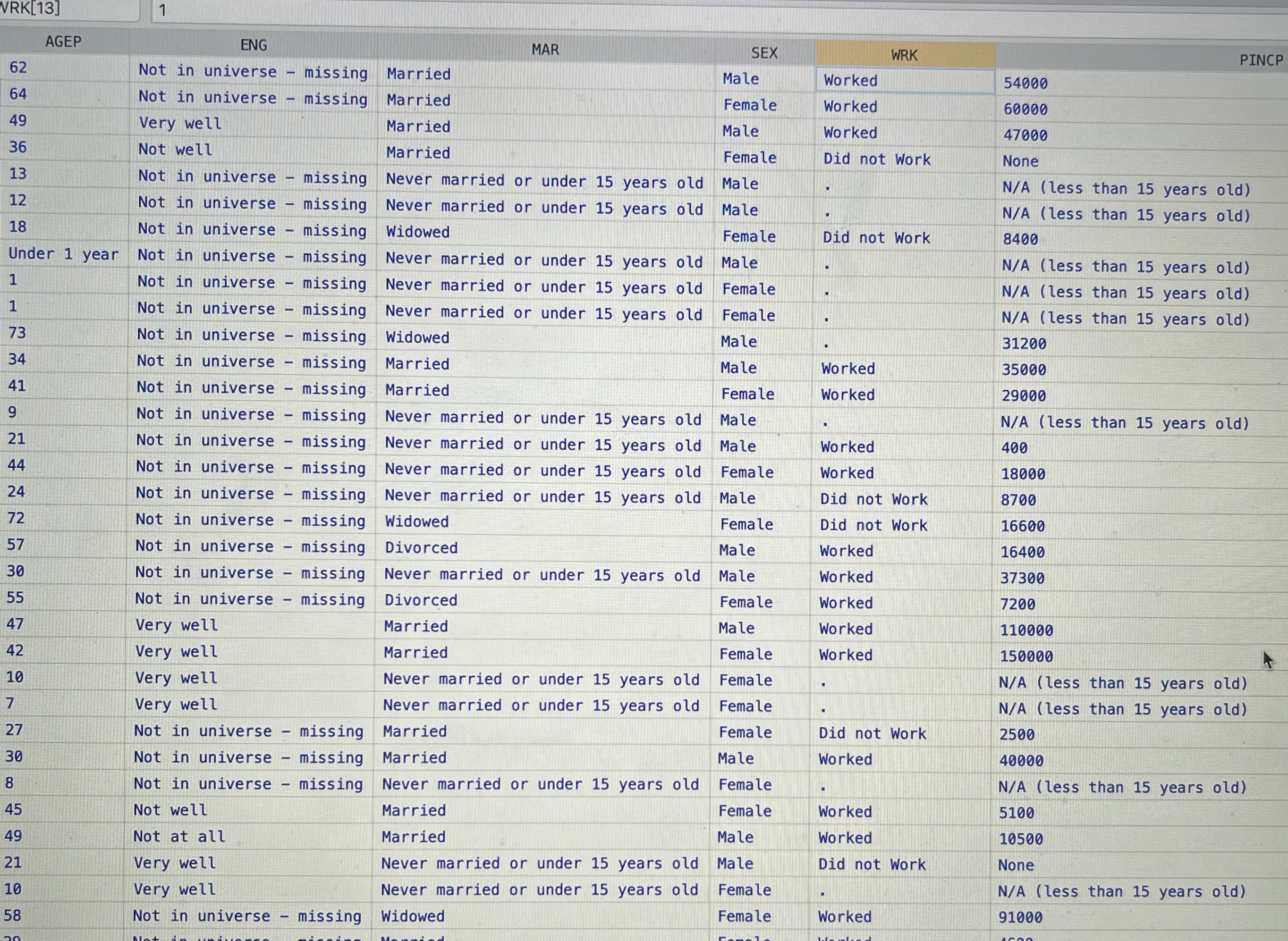Select the Widowed cell in age 18 row
Screen dimensions: 1288x941
[x=418, y=232]
